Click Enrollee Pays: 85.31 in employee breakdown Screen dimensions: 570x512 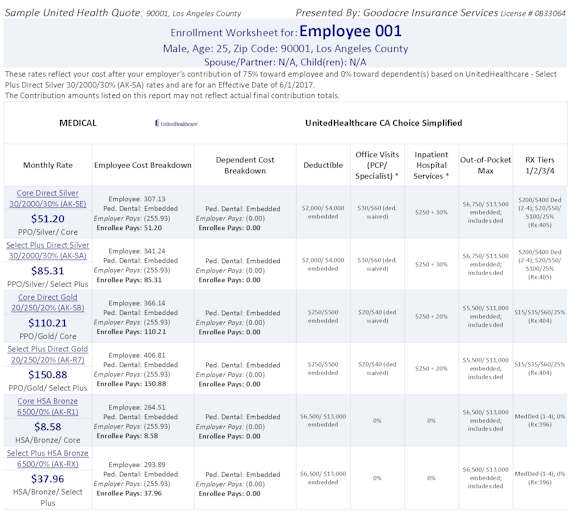129,280
